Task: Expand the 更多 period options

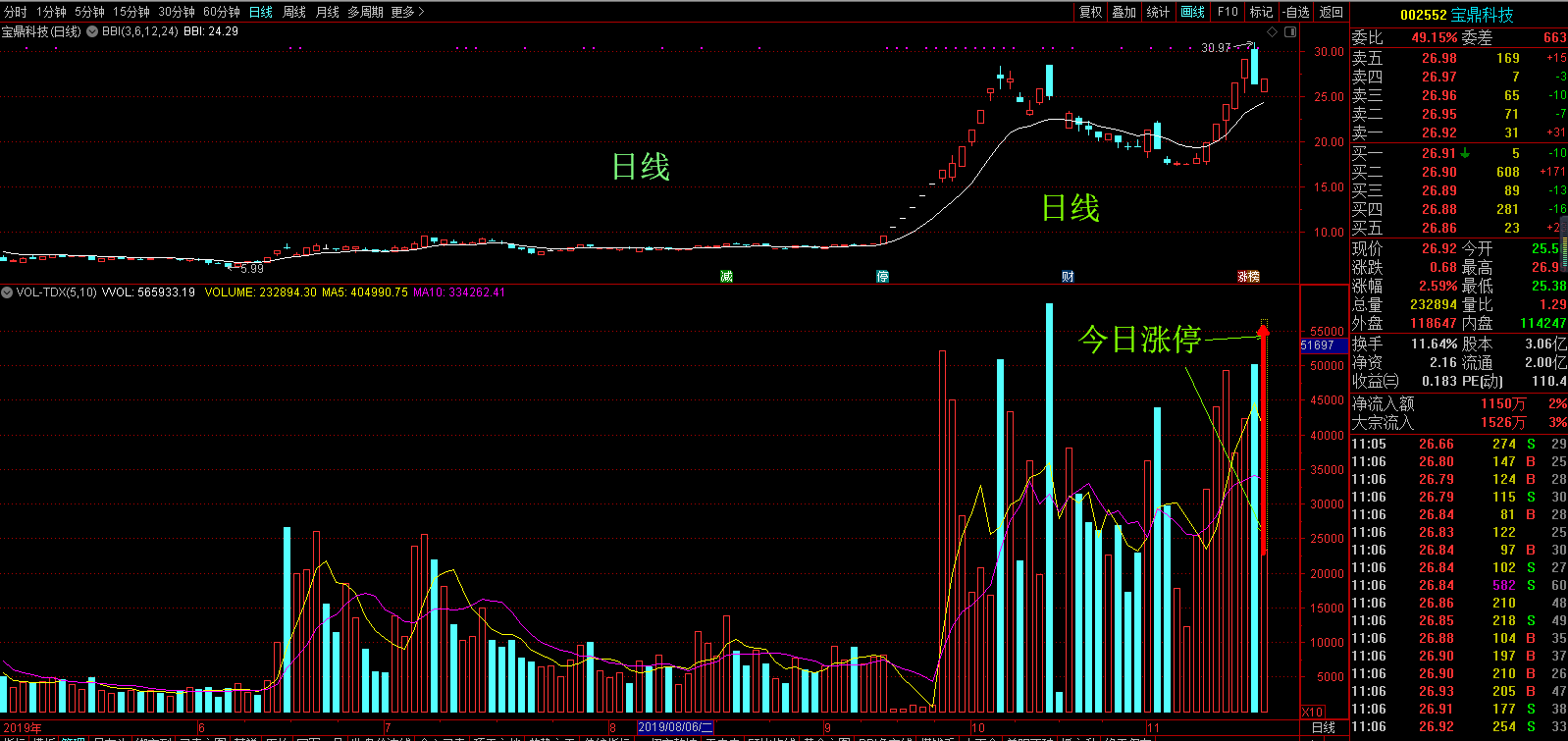Action: click(x=407, y=12)
